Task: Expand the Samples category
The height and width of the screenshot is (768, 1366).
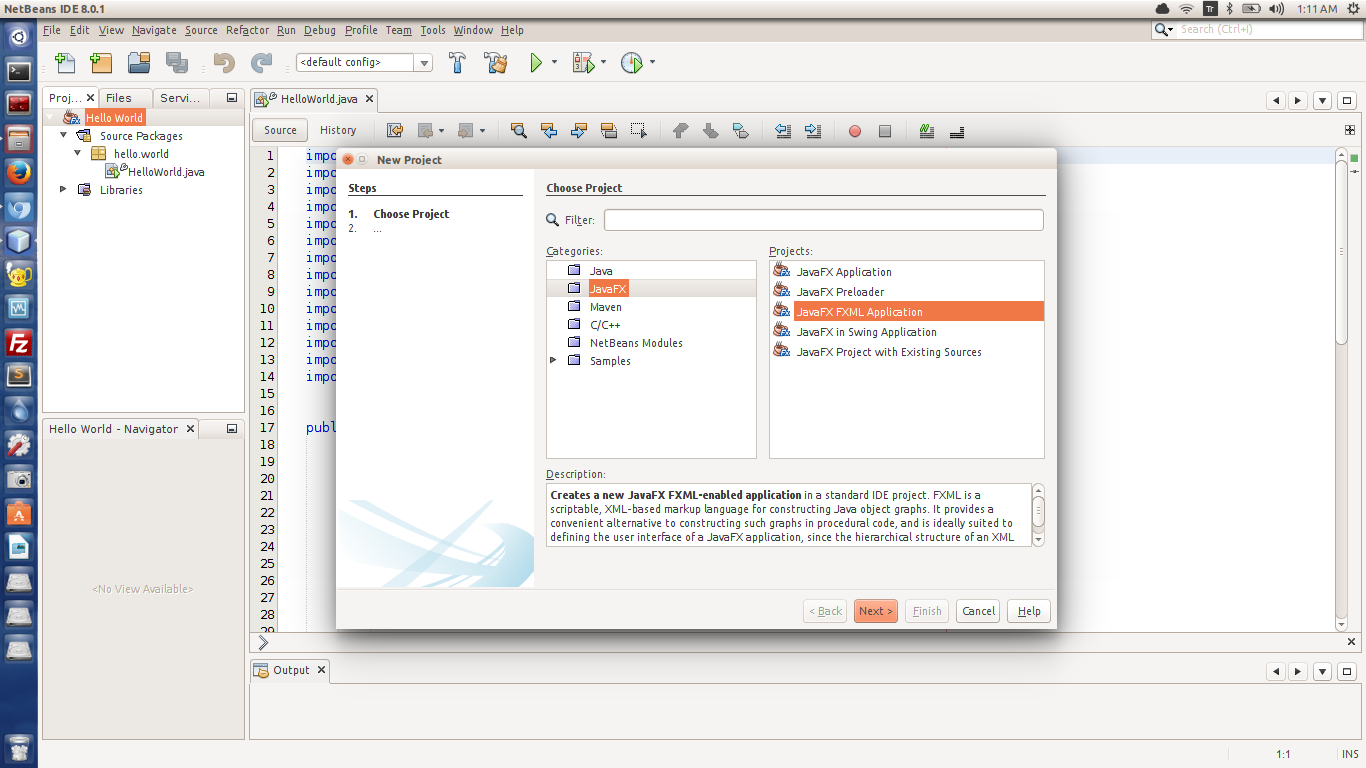Action: click(554, 360)
